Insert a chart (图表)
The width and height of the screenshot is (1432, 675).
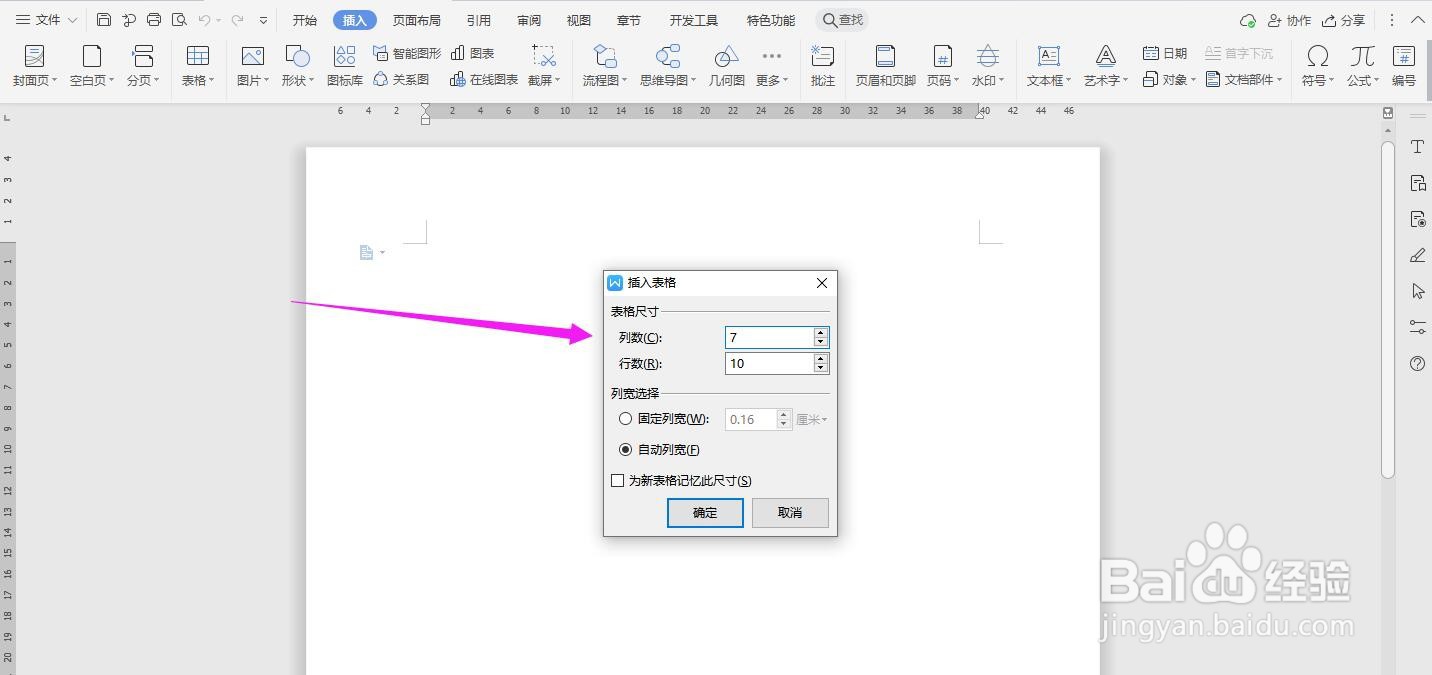point(473,53)
